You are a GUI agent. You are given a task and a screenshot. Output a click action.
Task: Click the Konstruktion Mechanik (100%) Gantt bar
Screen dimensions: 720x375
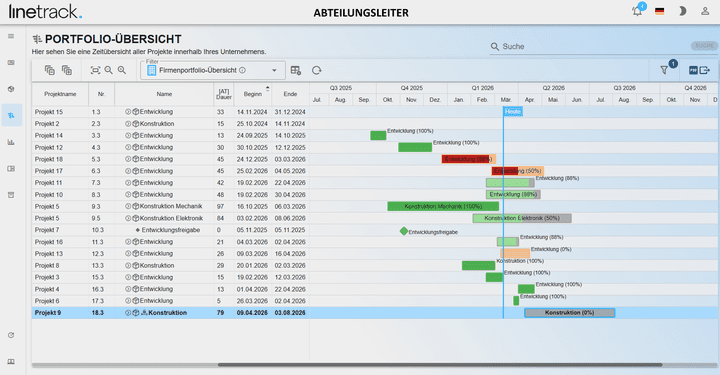(443, 207)
